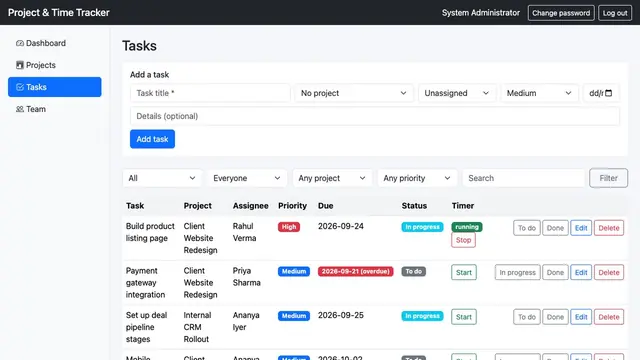640x360 pixels.
Task: Mark Build product listing page as Done
Action: point(555,228)
